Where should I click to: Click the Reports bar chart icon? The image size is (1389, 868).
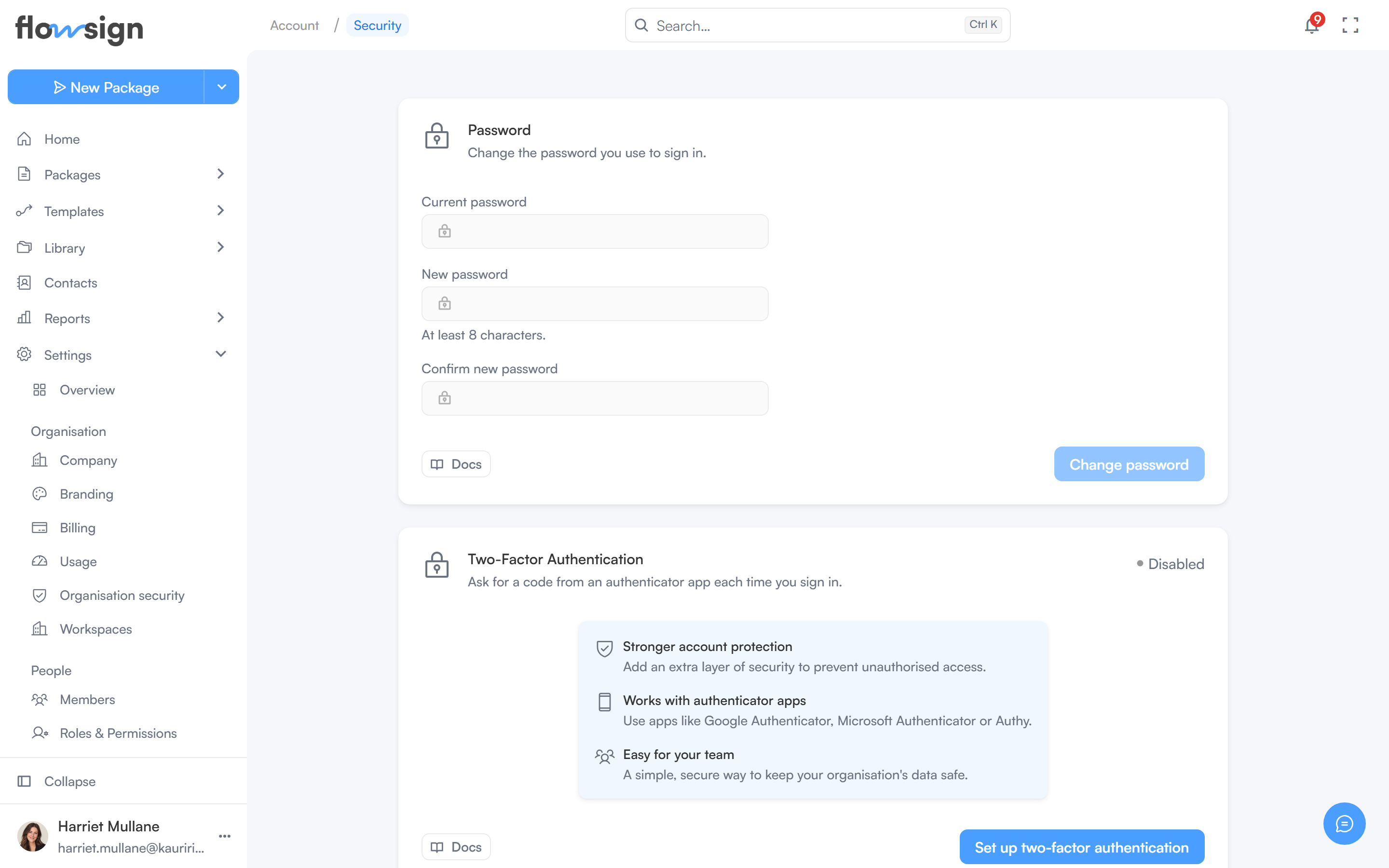coord(24,317)
